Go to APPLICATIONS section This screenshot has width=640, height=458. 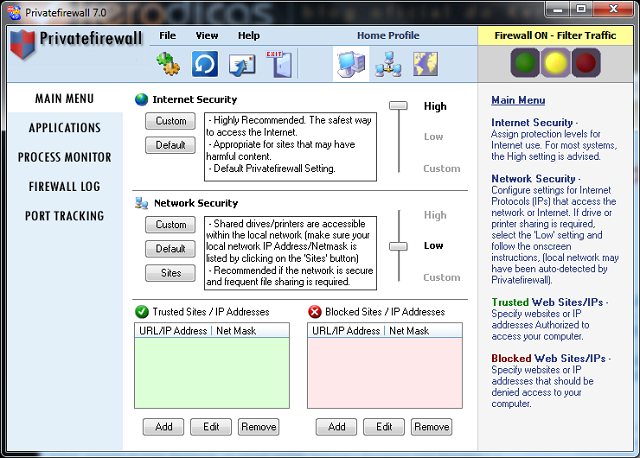64,128
